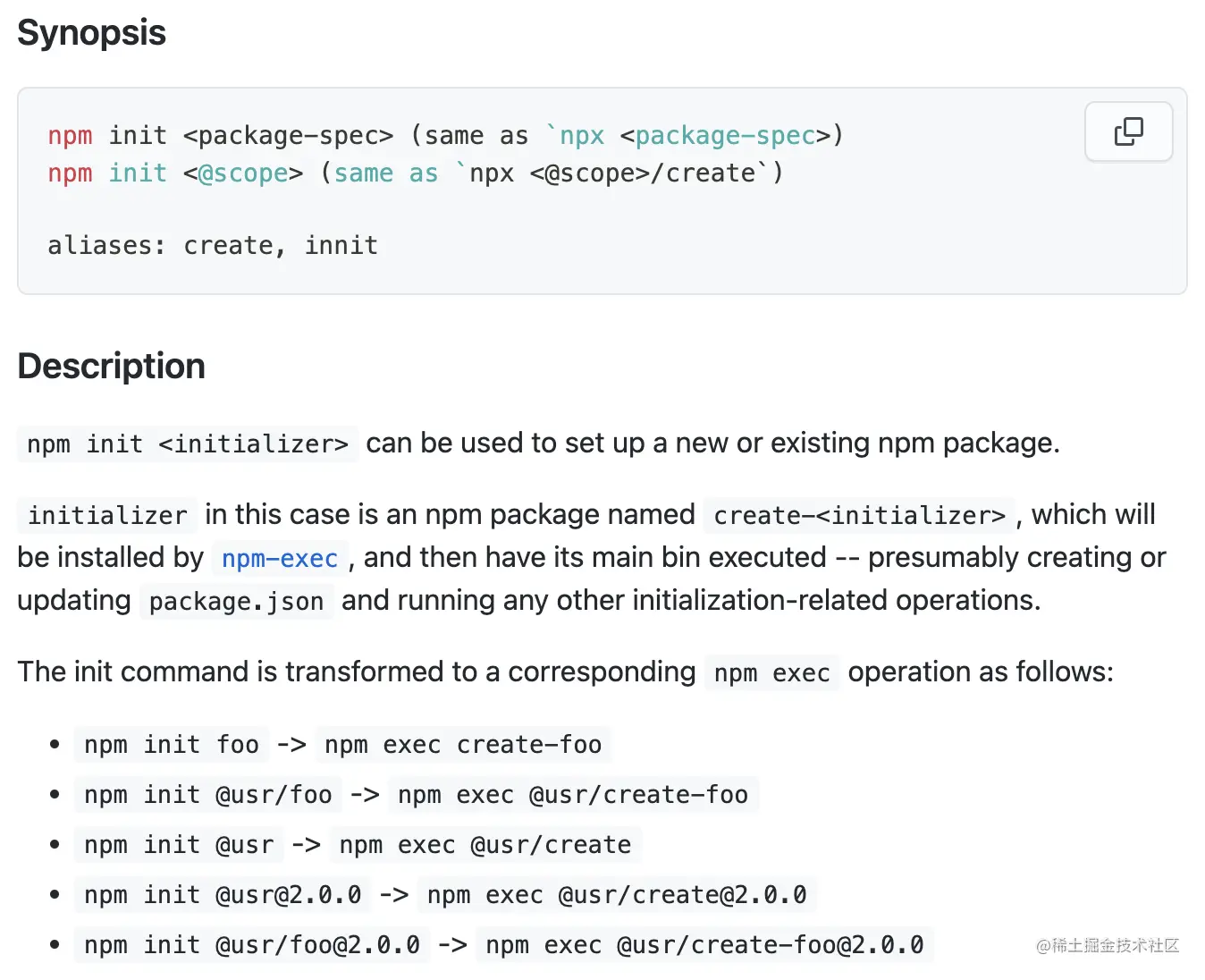
Task: Click the copy code icon button
Action: coord(1128,131)
